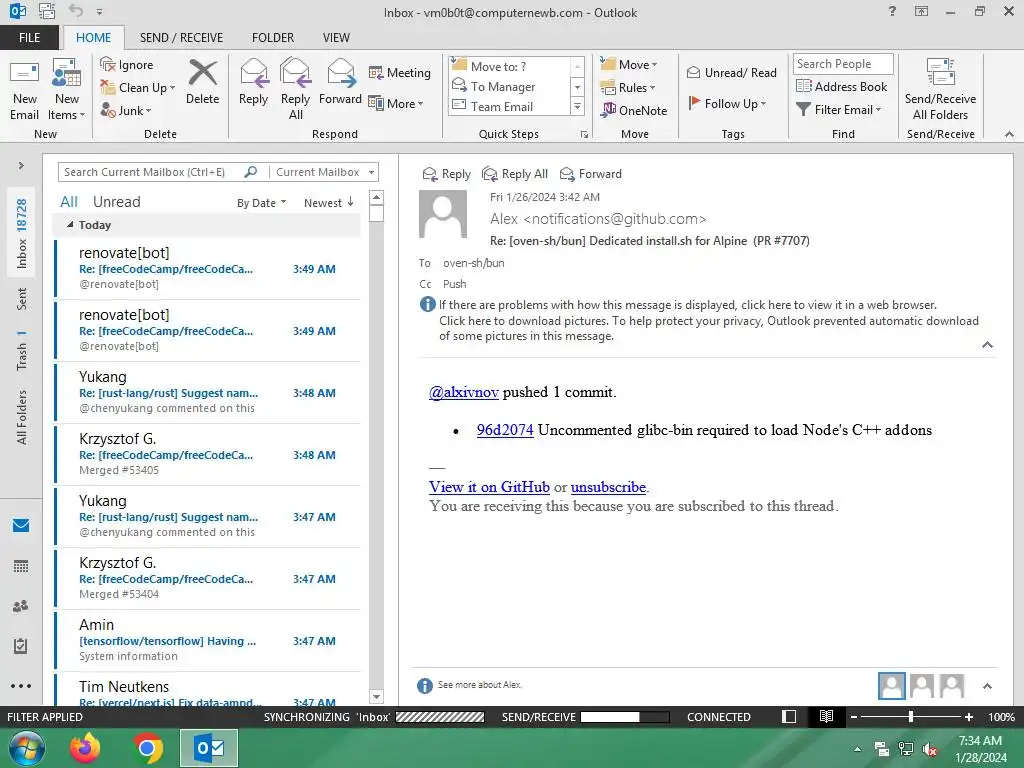Toggle the Newest sort order
The width and height of the screenshot is (1024, 768).
[x=328, y=203]
